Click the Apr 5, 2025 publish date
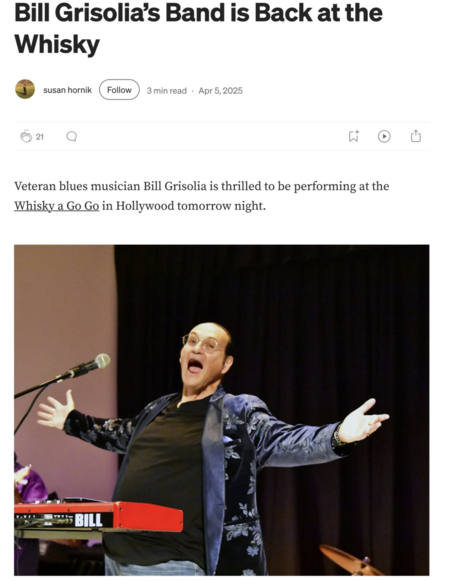This screenshot has height=581, width=450. (x=220, y=91)
